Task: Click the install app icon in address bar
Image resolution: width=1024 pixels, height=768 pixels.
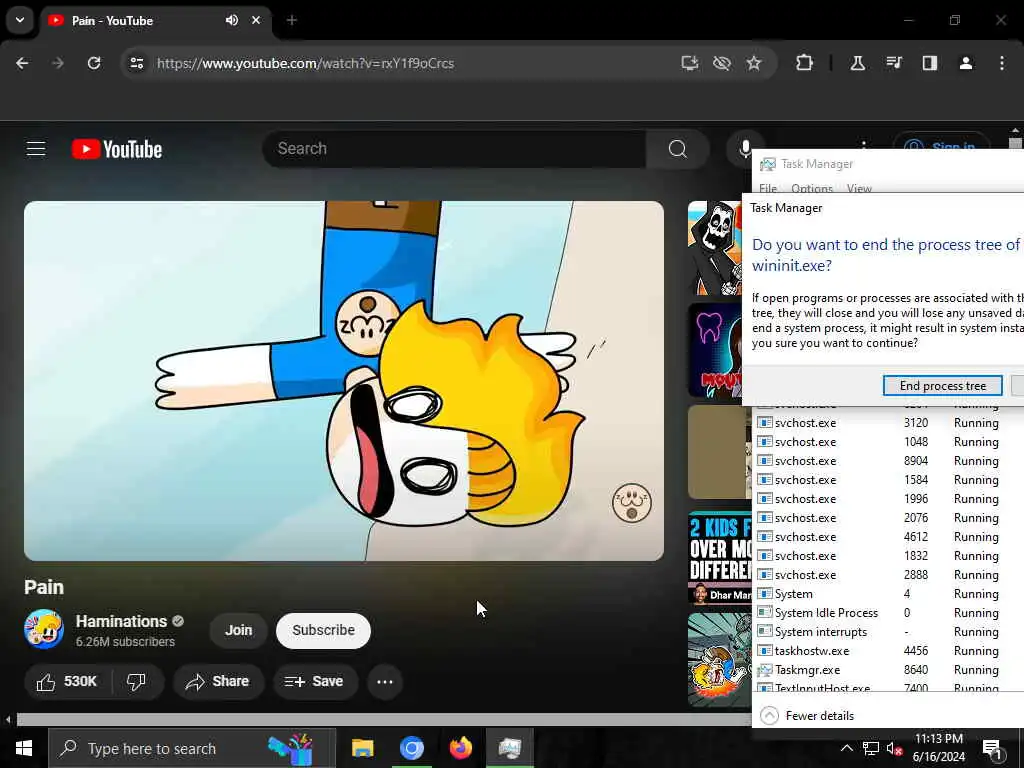Action: (690, 63)
